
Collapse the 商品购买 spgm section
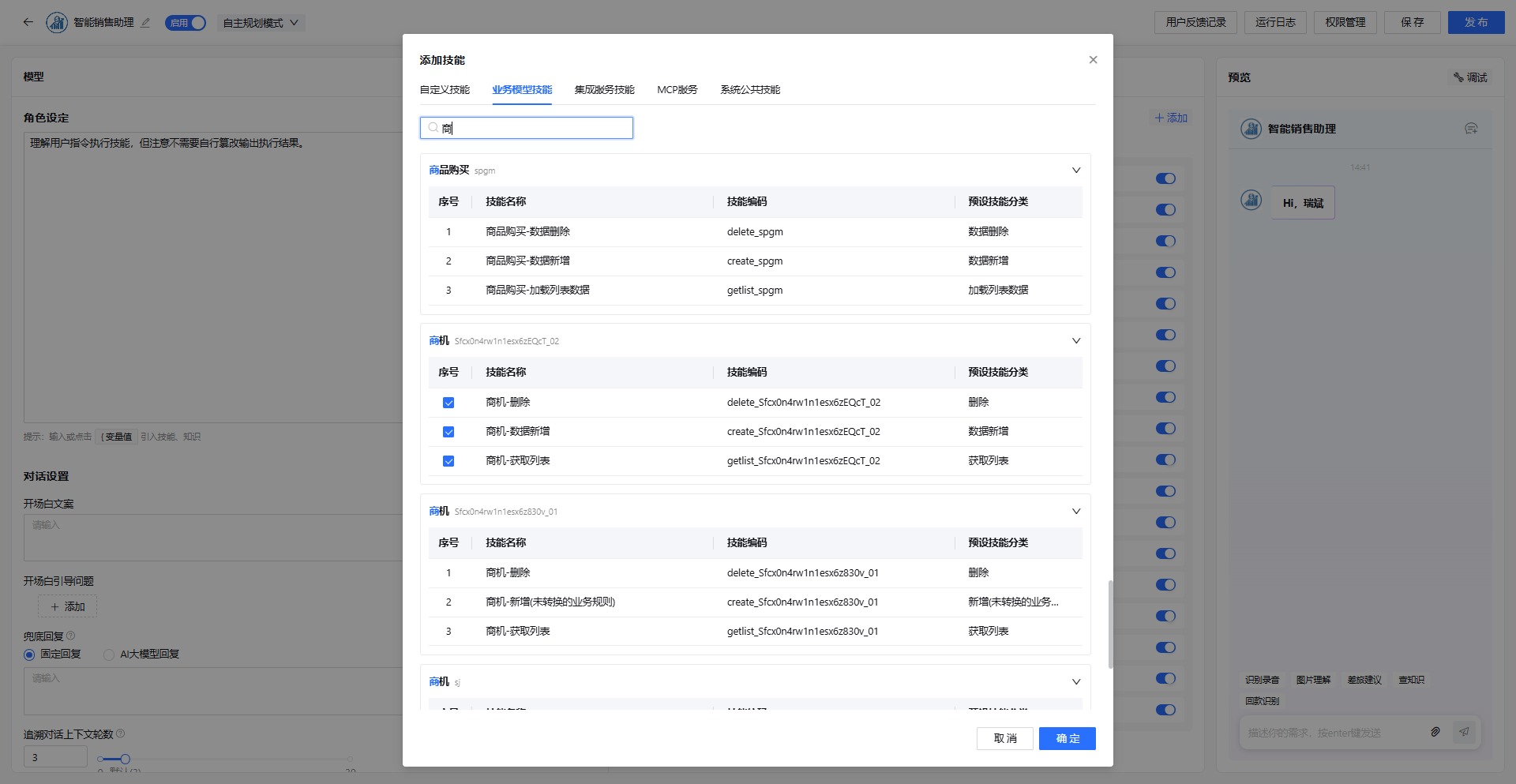coord(1075,171)
